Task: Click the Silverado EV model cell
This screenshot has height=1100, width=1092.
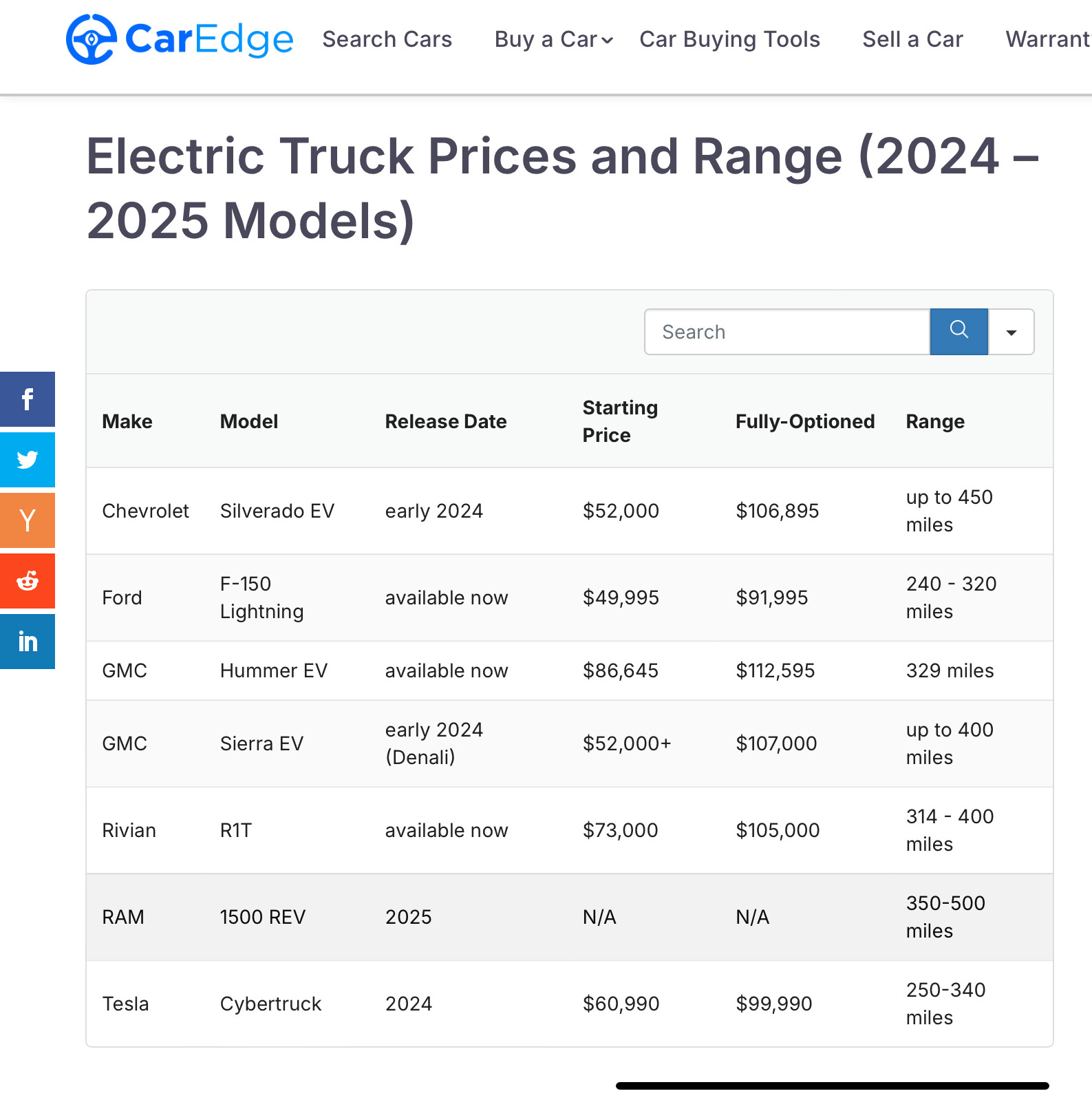Action: click(x=277, y=511)
